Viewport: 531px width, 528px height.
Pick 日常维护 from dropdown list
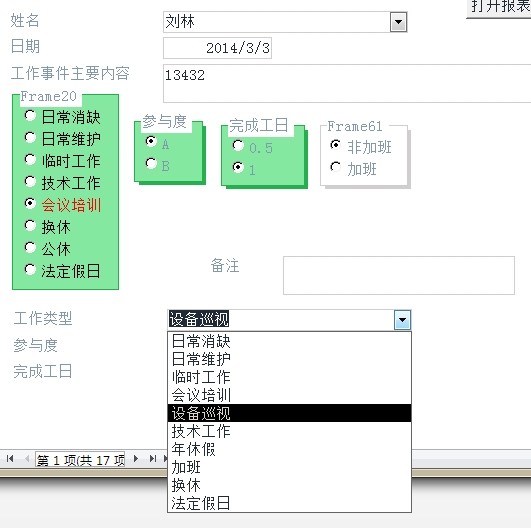click(x=290, y=359)
